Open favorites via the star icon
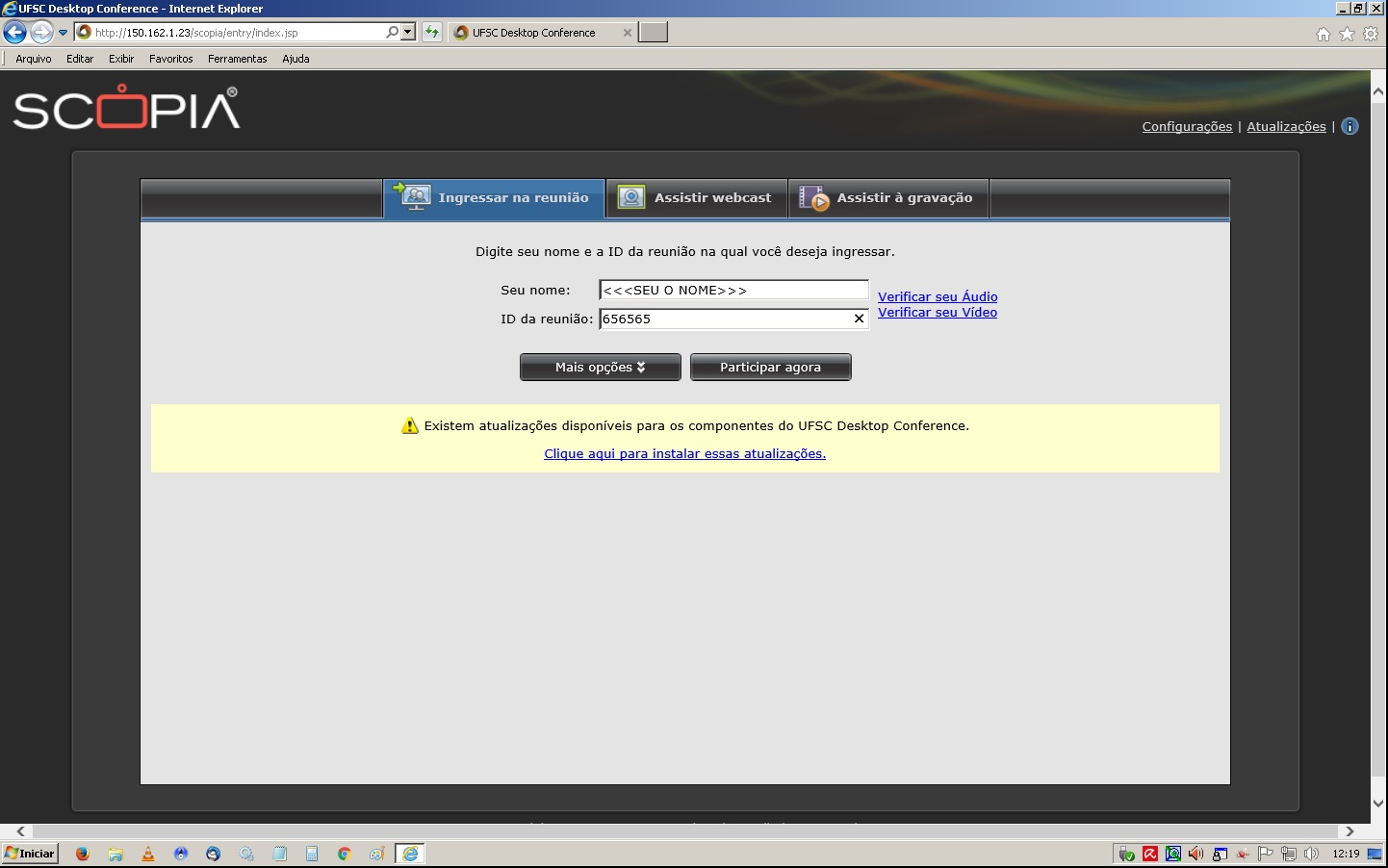 [1347, 34]
